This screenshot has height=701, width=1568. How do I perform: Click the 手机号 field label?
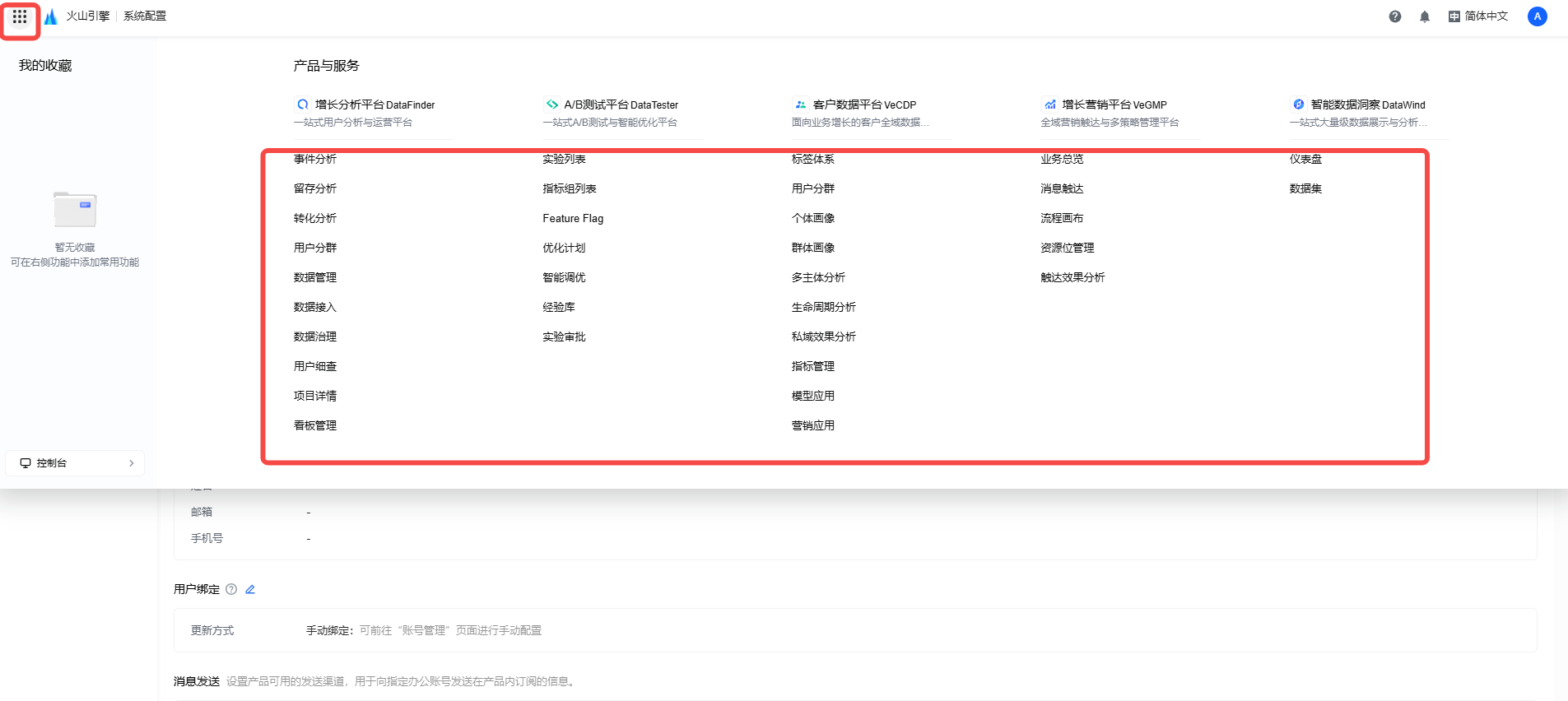pos(207,538)
